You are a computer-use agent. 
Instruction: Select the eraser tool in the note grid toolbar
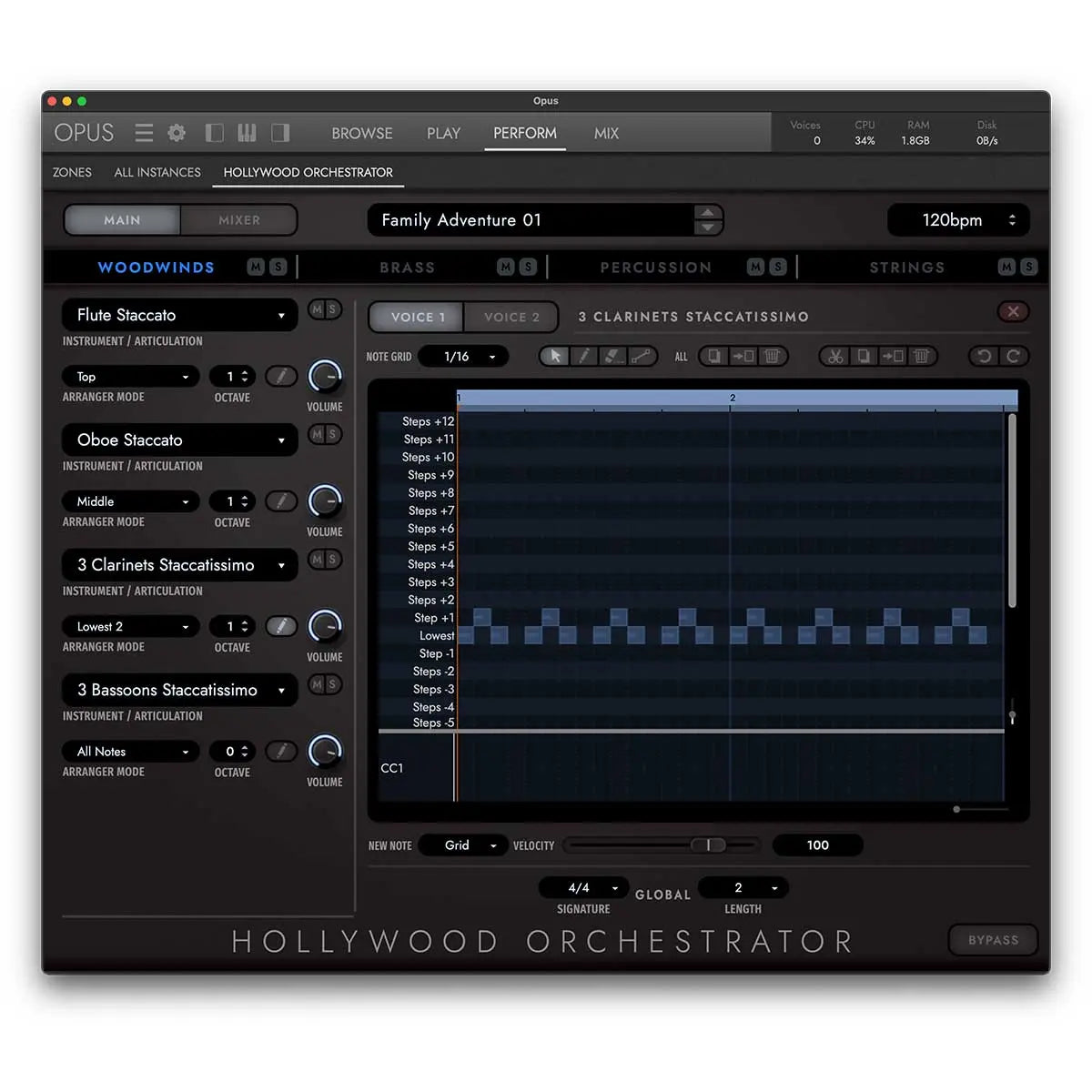tap(612, 356)
